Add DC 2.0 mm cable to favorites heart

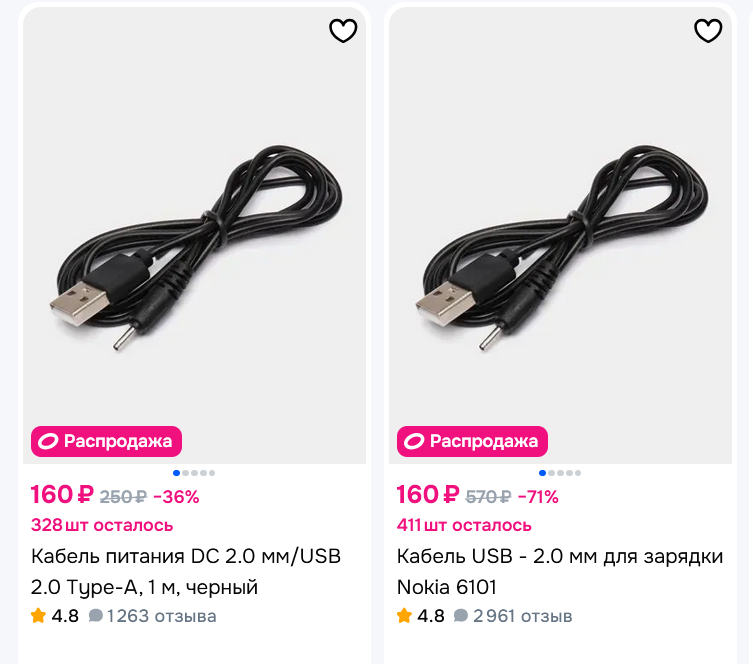[343, 31]
